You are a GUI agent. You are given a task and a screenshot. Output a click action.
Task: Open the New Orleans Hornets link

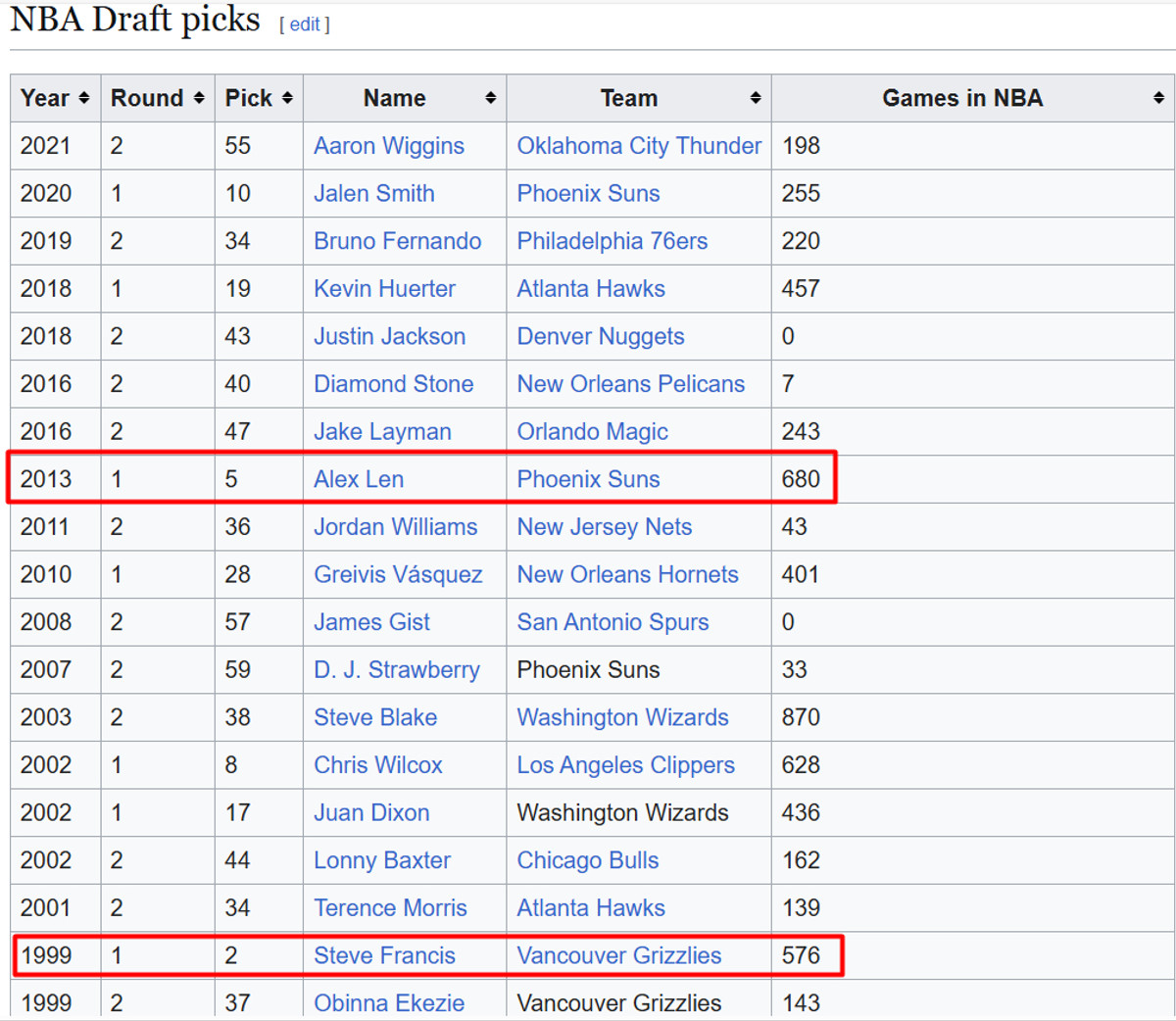click(627, 574)
